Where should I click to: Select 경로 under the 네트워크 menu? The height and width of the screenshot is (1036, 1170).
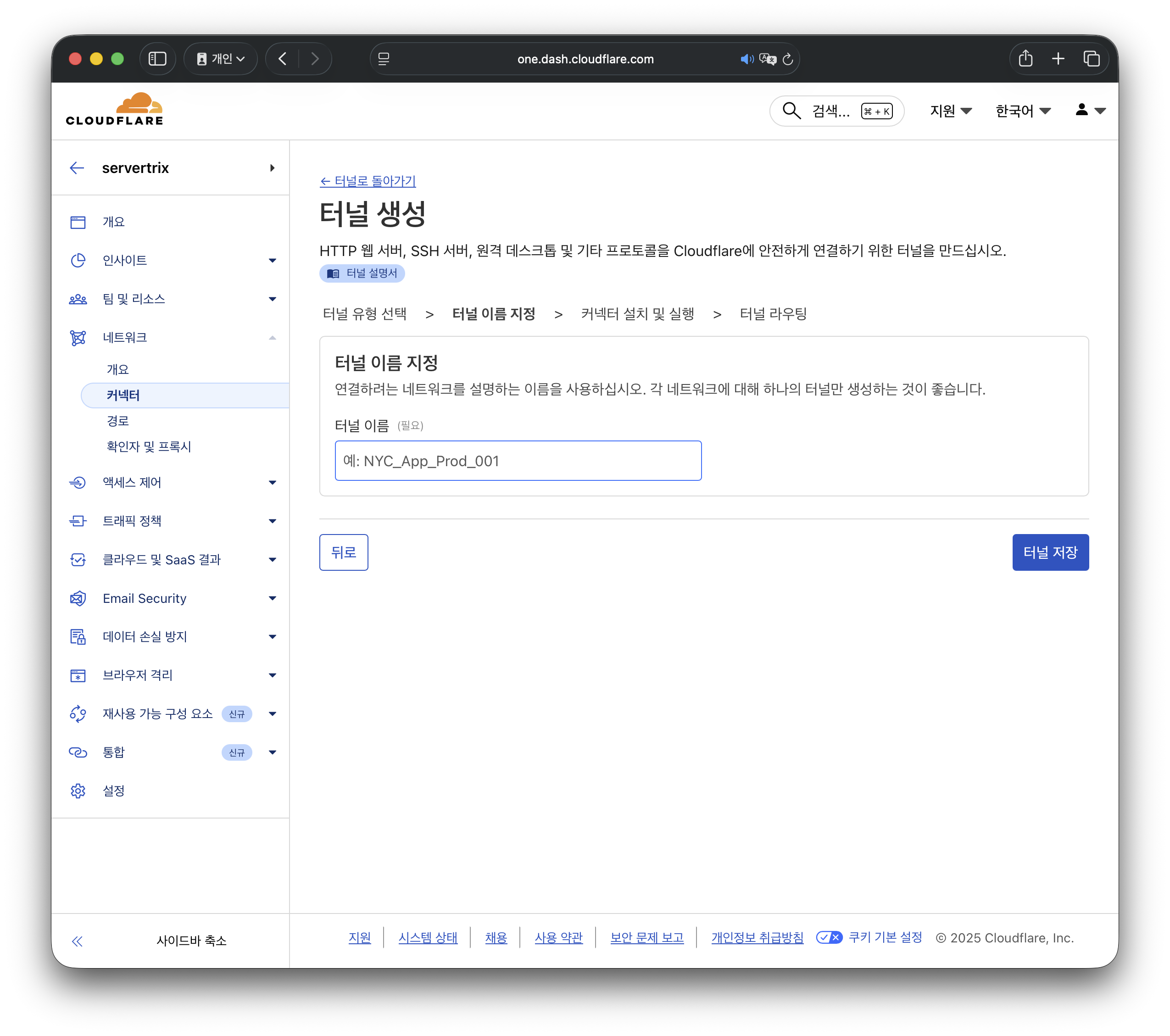[118, 421]
